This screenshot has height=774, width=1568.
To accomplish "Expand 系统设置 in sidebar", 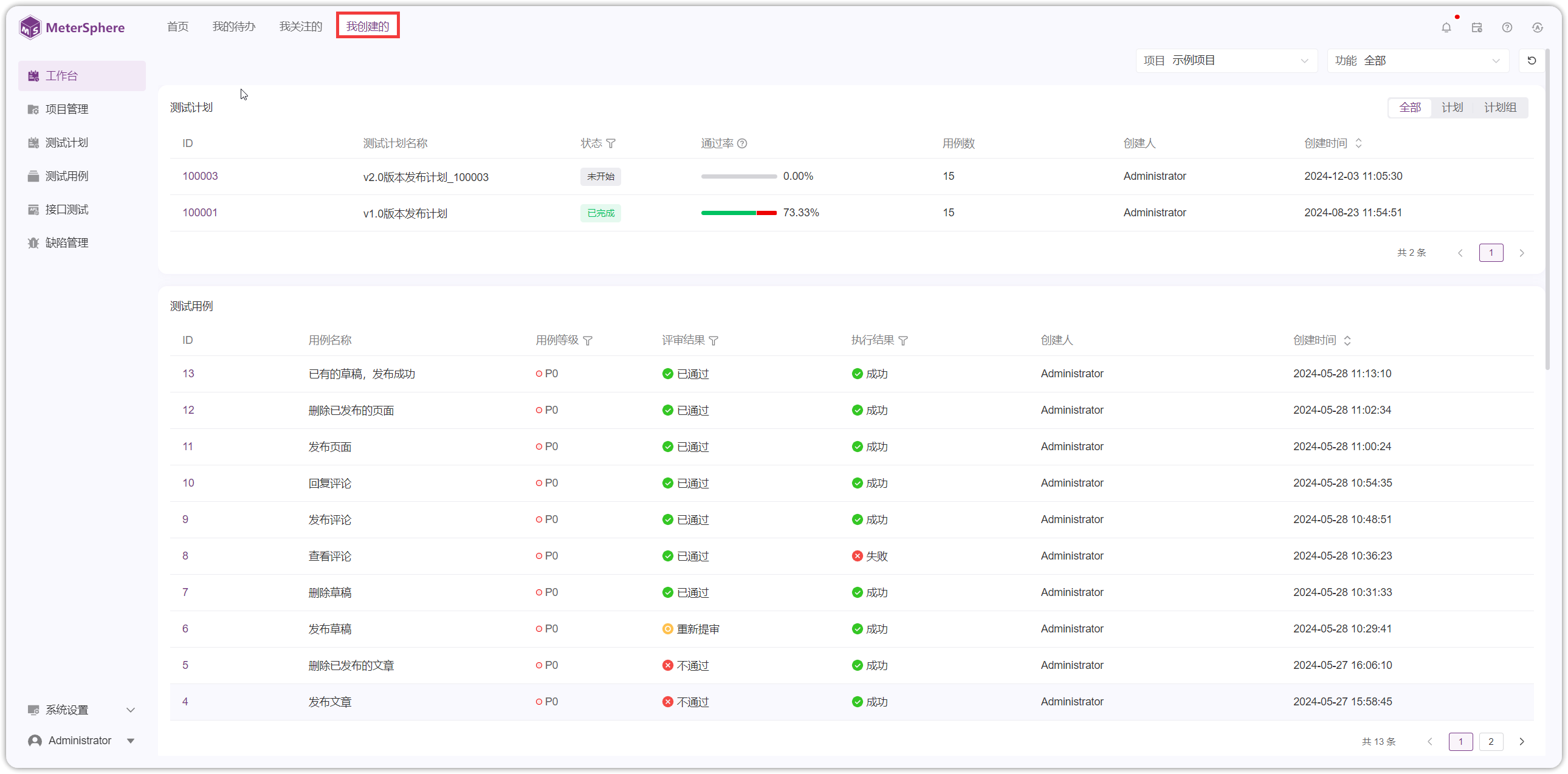I will pos(81,710).
